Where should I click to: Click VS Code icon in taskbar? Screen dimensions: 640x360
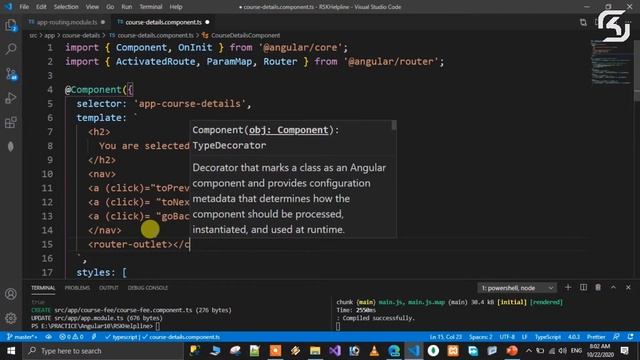(413, 351)
